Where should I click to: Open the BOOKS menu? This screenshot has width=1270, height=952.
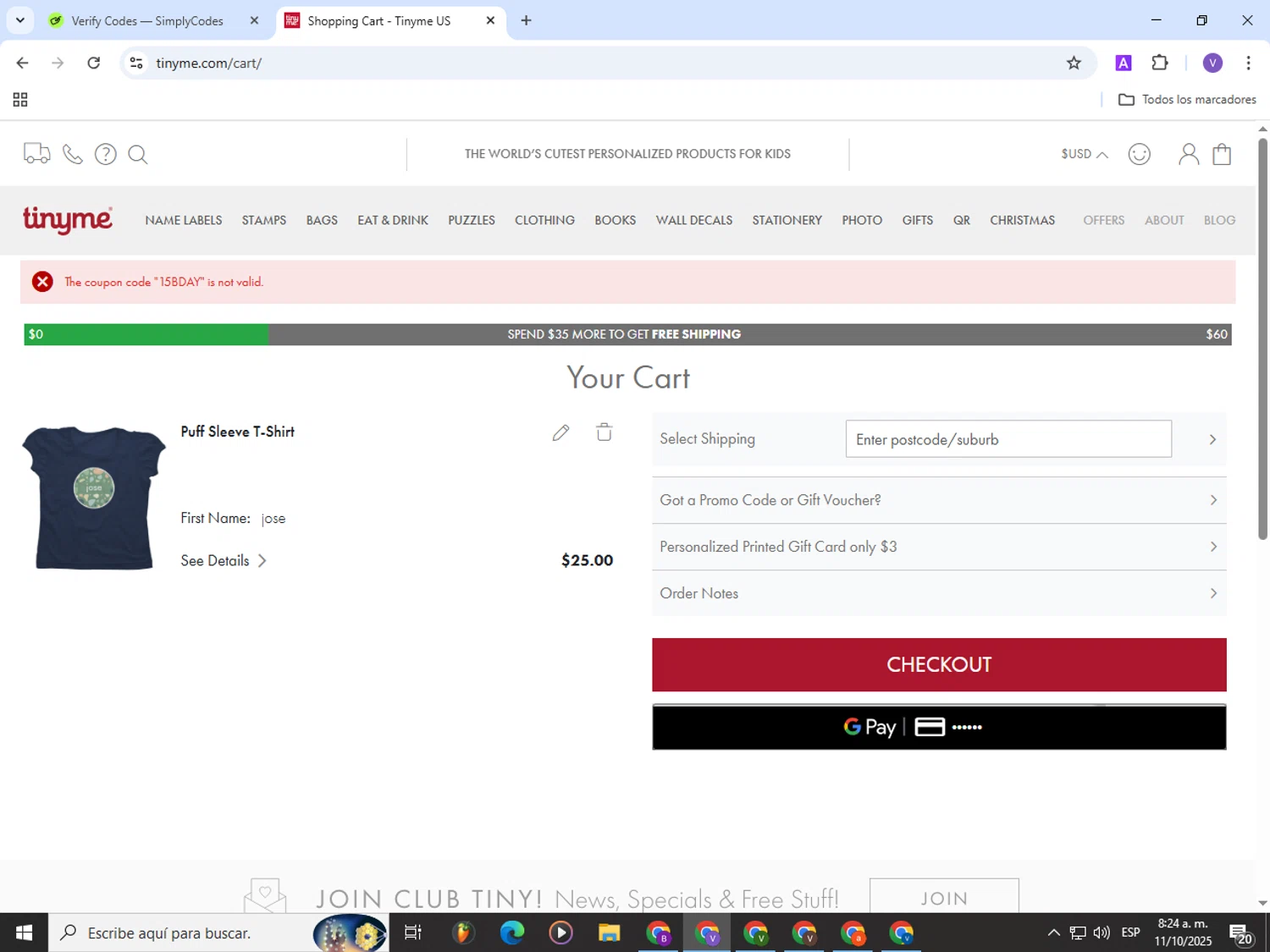click(615, 220)
